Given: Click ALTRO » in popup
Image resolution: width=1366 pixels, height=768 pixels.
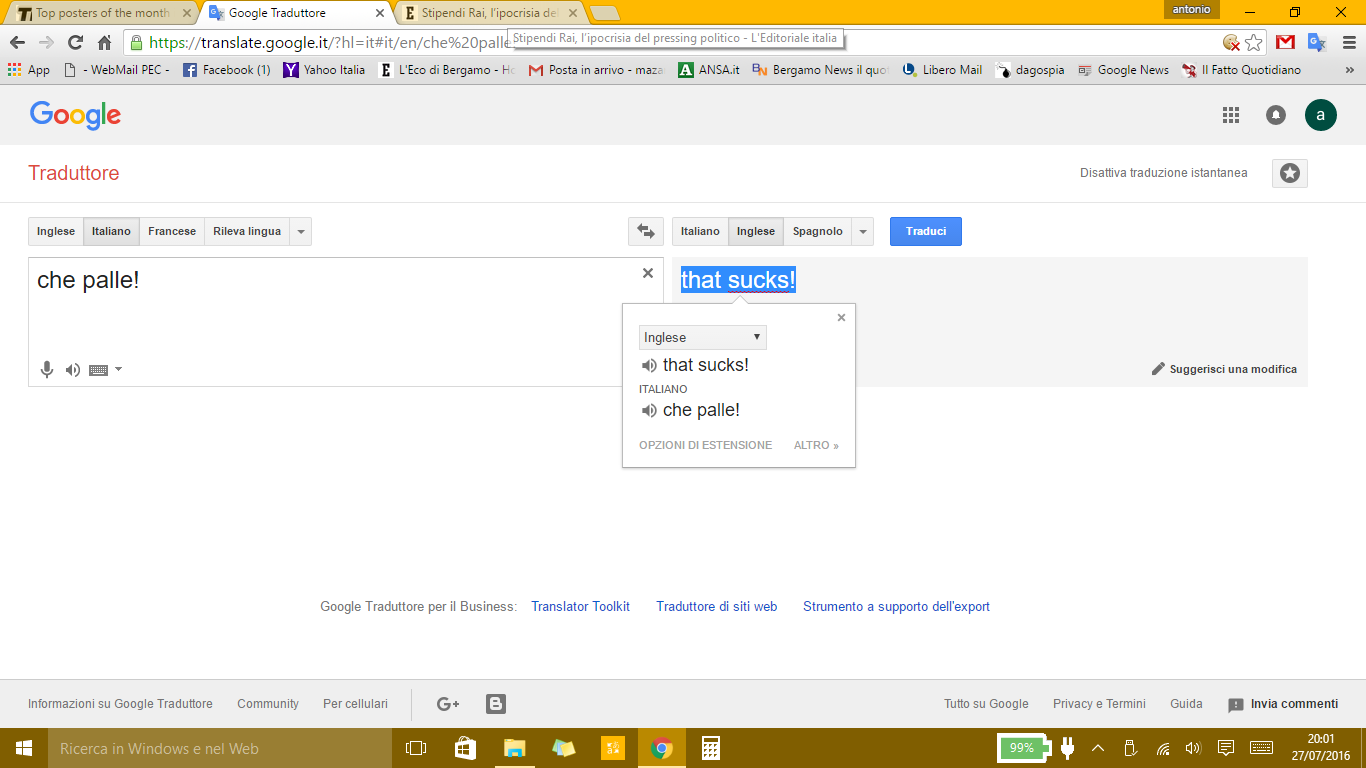Looking at the screenshot, I should click(816, 445).
